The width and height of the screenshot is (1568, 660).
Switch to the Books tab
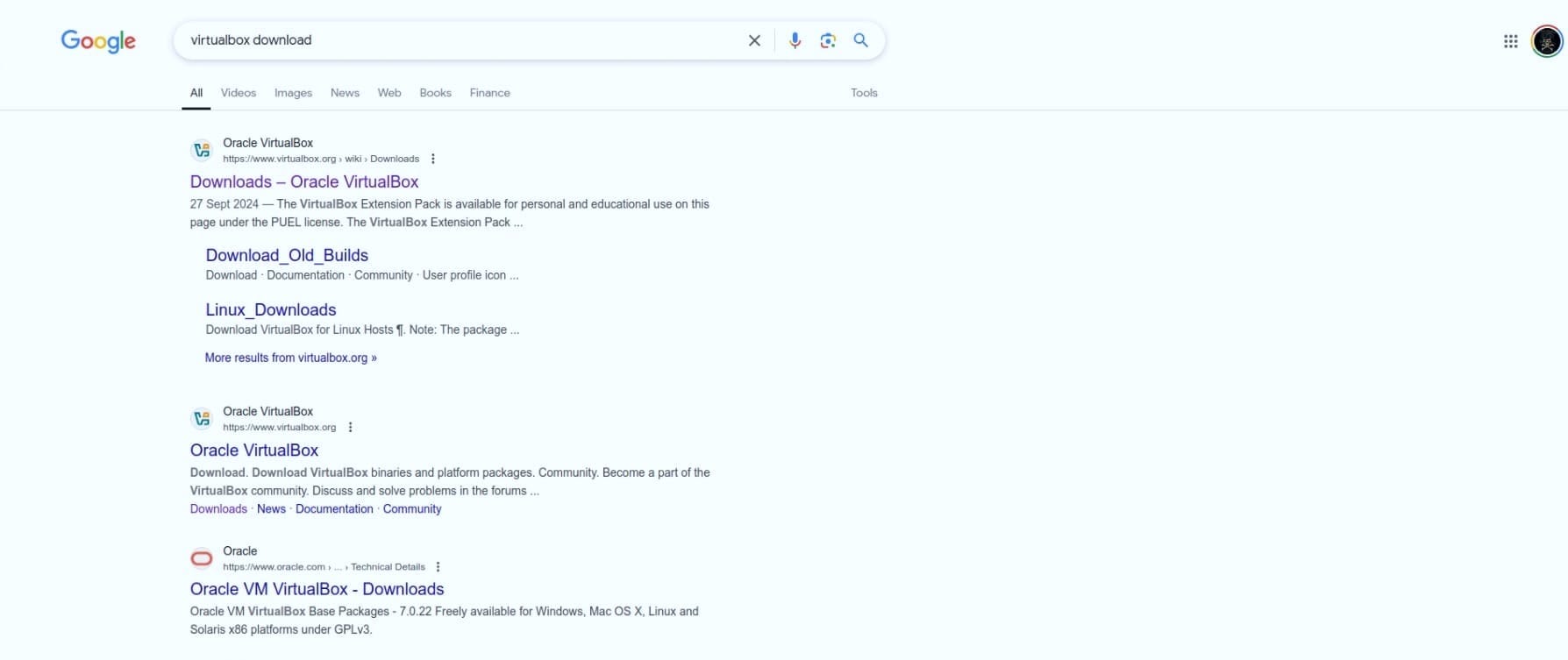click(x=435, y=93)
